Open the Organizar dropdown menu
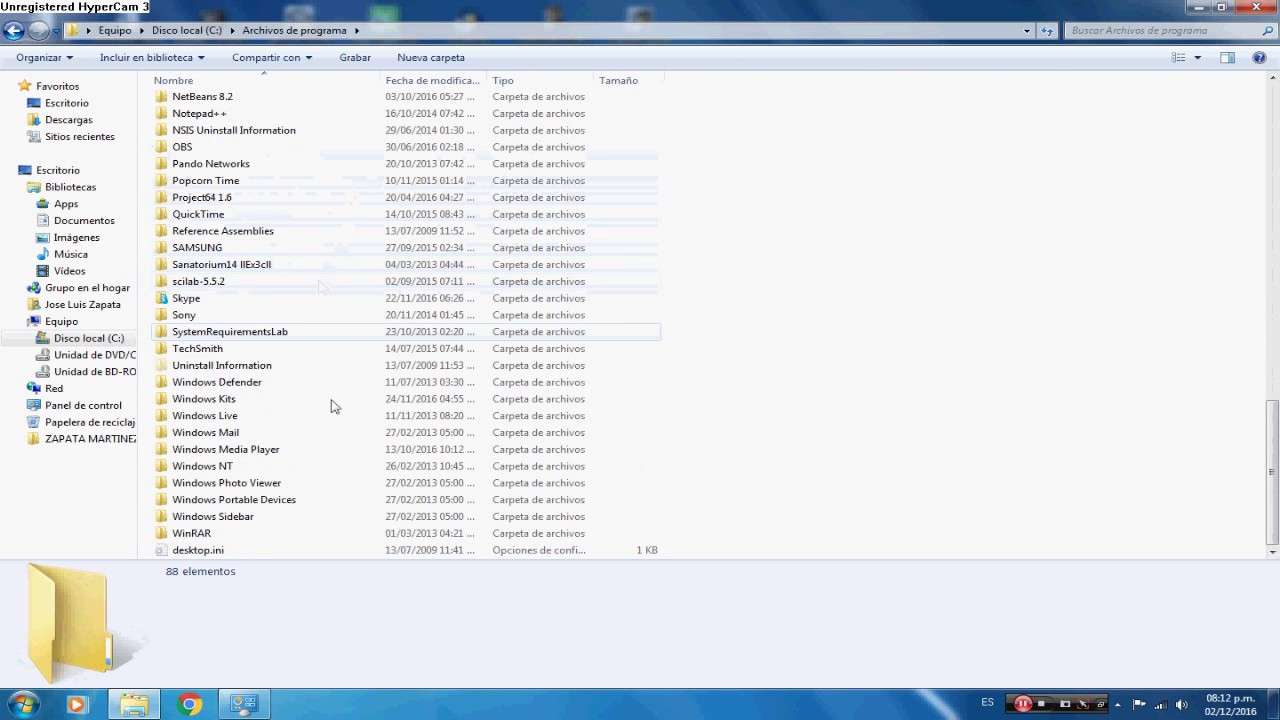The image size is (1280, 720). [x=44, y=58]
